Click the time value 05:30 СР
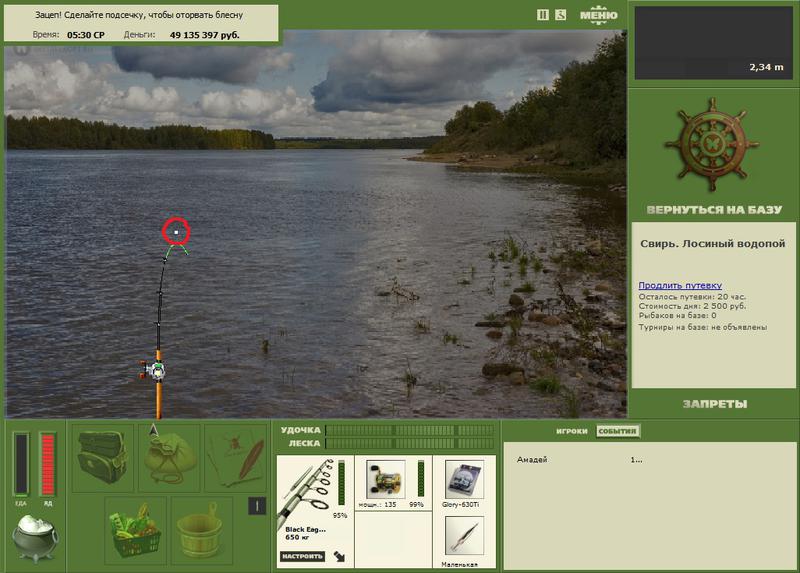This screenshot has width=800, height=573. (86, 35)
